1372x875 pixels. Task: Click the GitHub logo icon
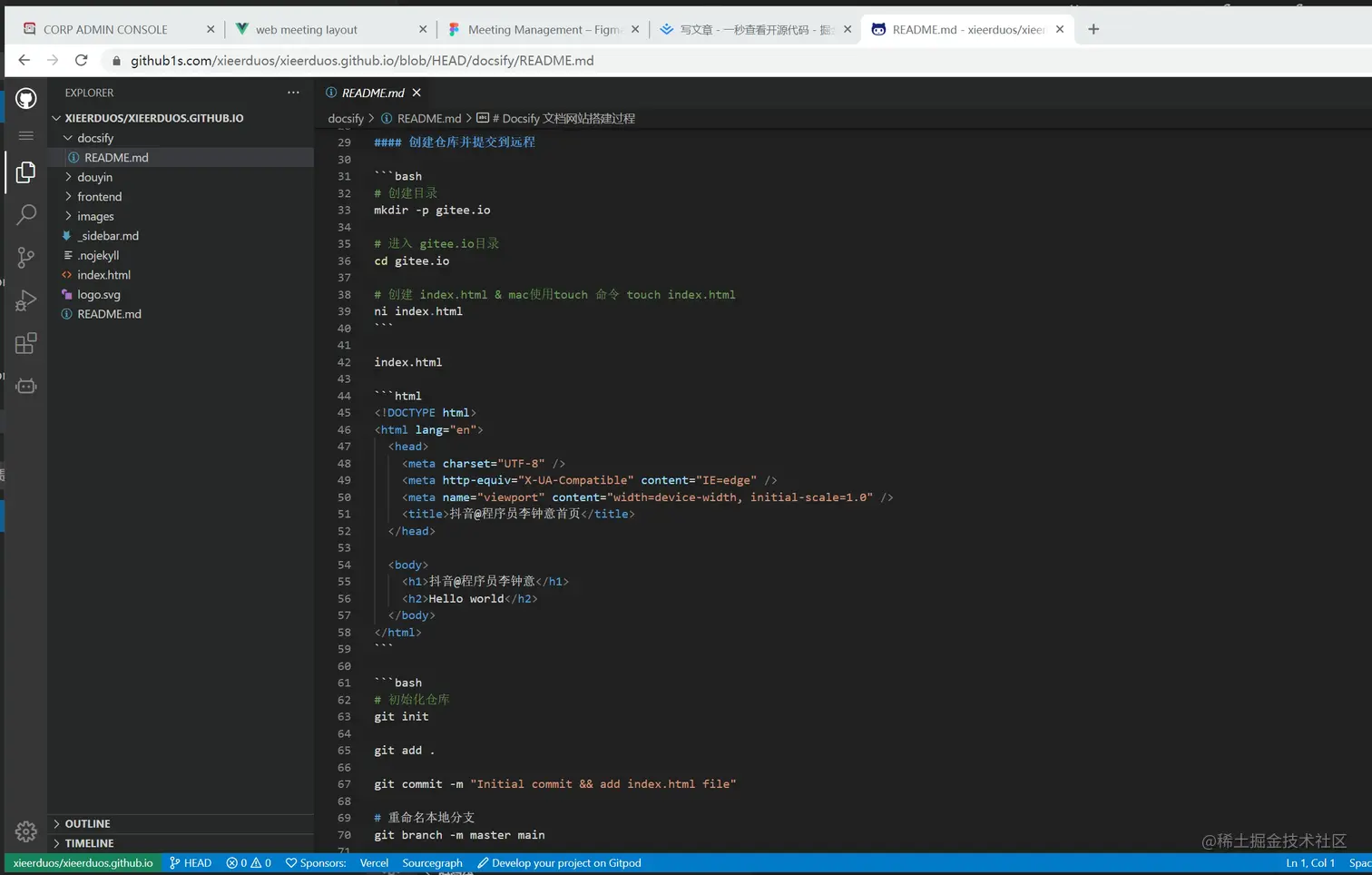(26, 98)
